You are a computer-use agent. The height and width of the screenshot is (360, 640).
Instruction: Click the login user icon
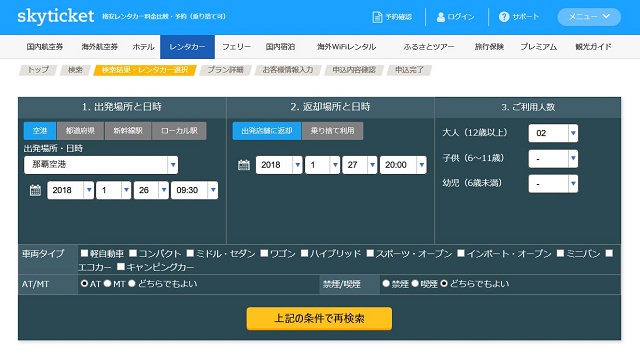click(x=441, y=17)
